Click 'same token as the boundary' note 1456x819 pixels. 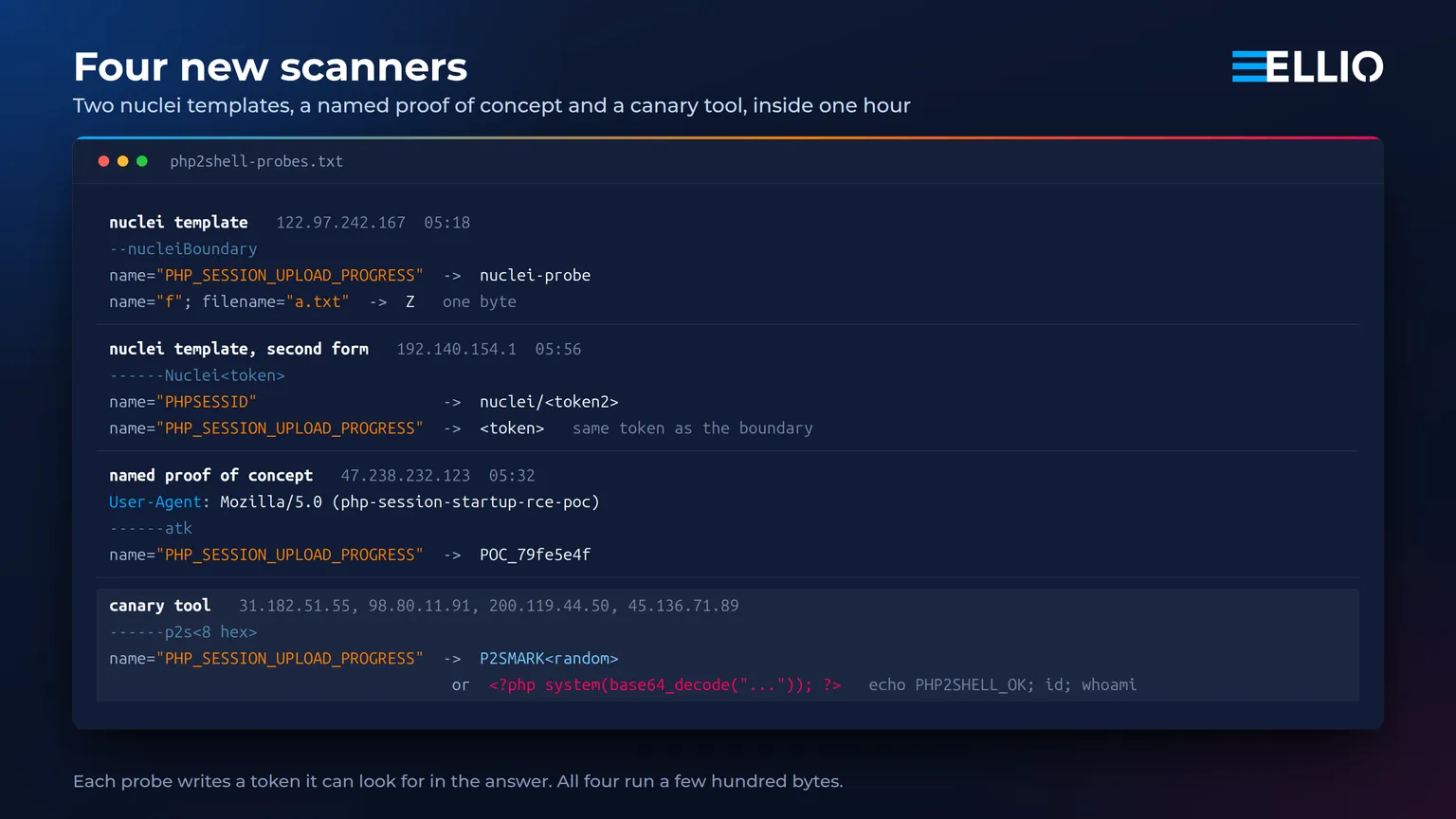pos(693,428)
